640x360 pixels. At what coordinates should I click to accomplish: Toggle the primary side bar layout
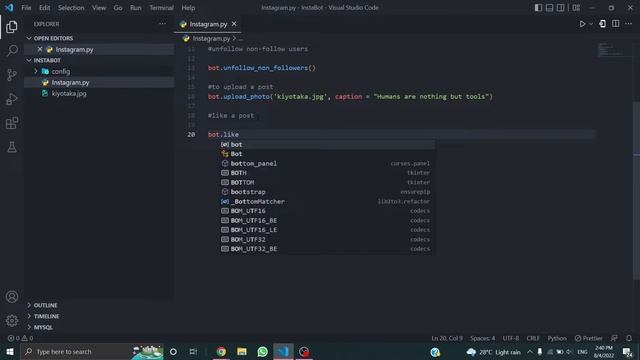(538, 8)
